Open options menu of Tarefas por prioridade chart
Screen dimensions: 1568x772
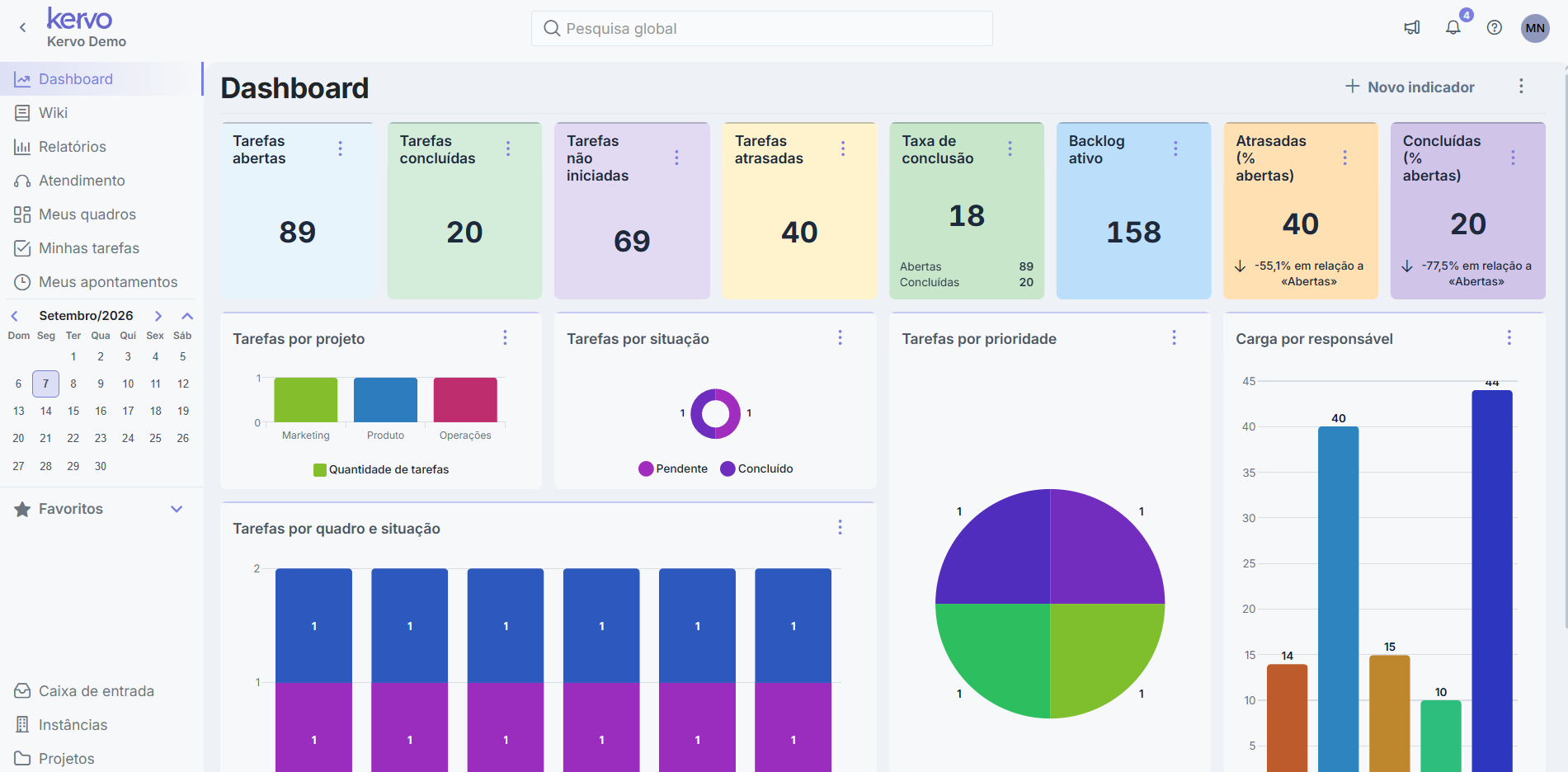(1174, 337)
